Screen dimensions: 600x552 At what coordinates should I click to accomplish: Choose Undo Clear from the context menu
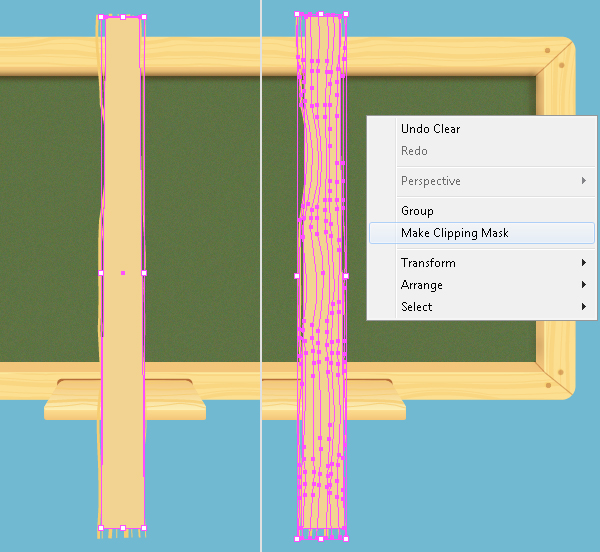(x=481, y=129)
